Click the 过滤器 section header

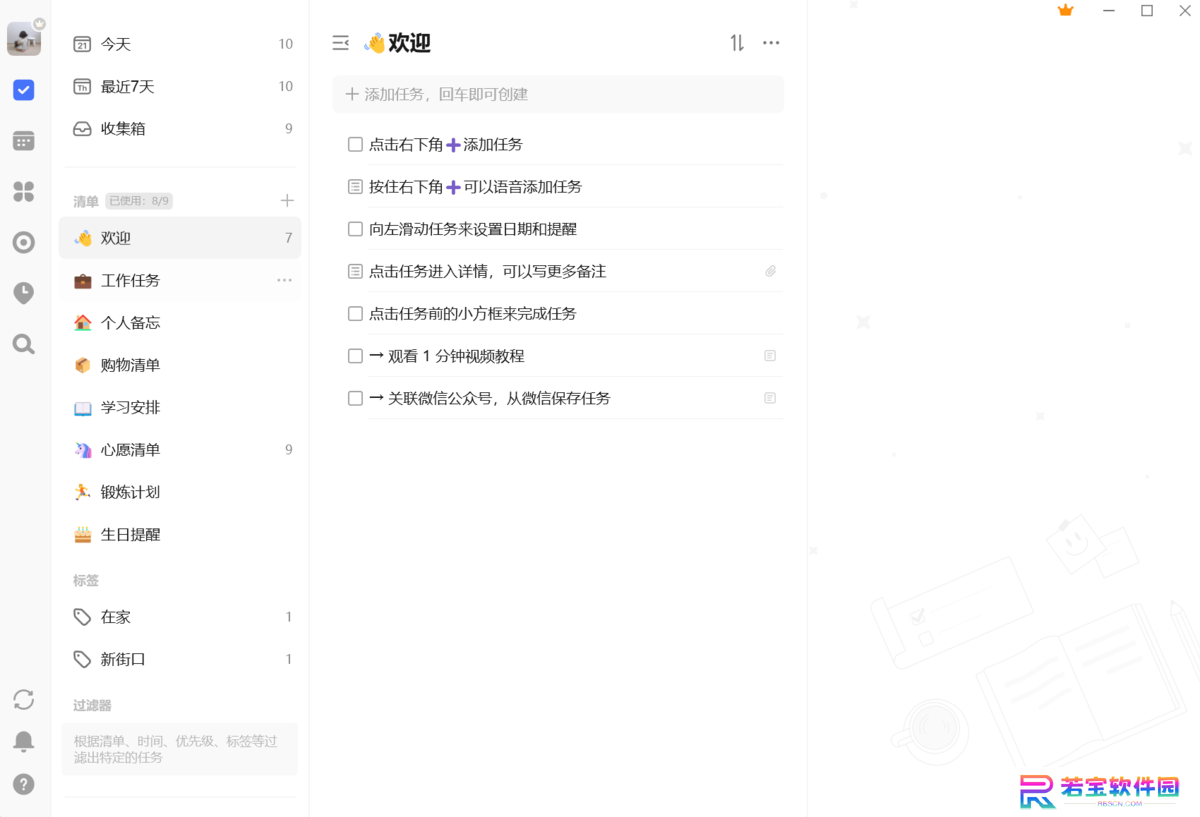tap(92, 705)
